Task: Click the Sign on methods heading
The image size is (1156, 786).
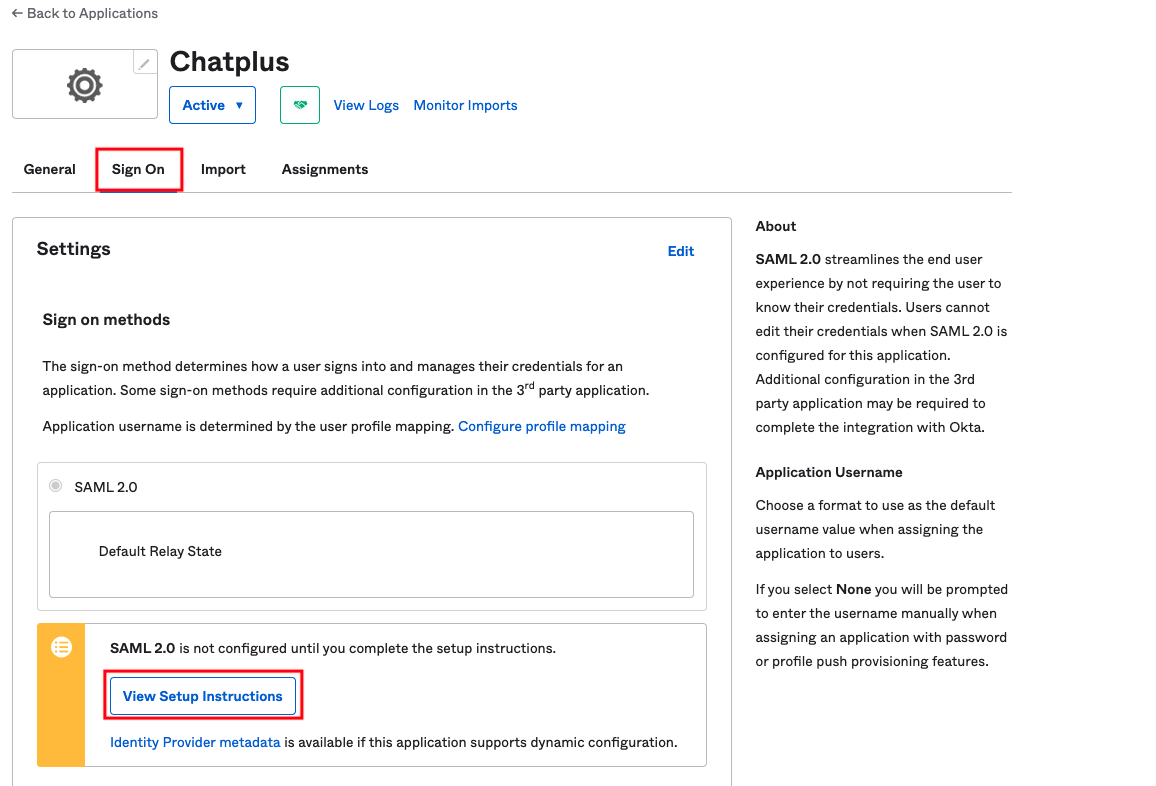Action: (106, 319)
